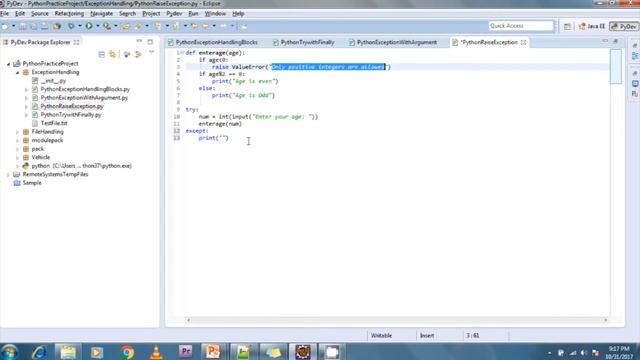
Task: Close the PythonRaiseException editor tab
Action: coord(523,42)
